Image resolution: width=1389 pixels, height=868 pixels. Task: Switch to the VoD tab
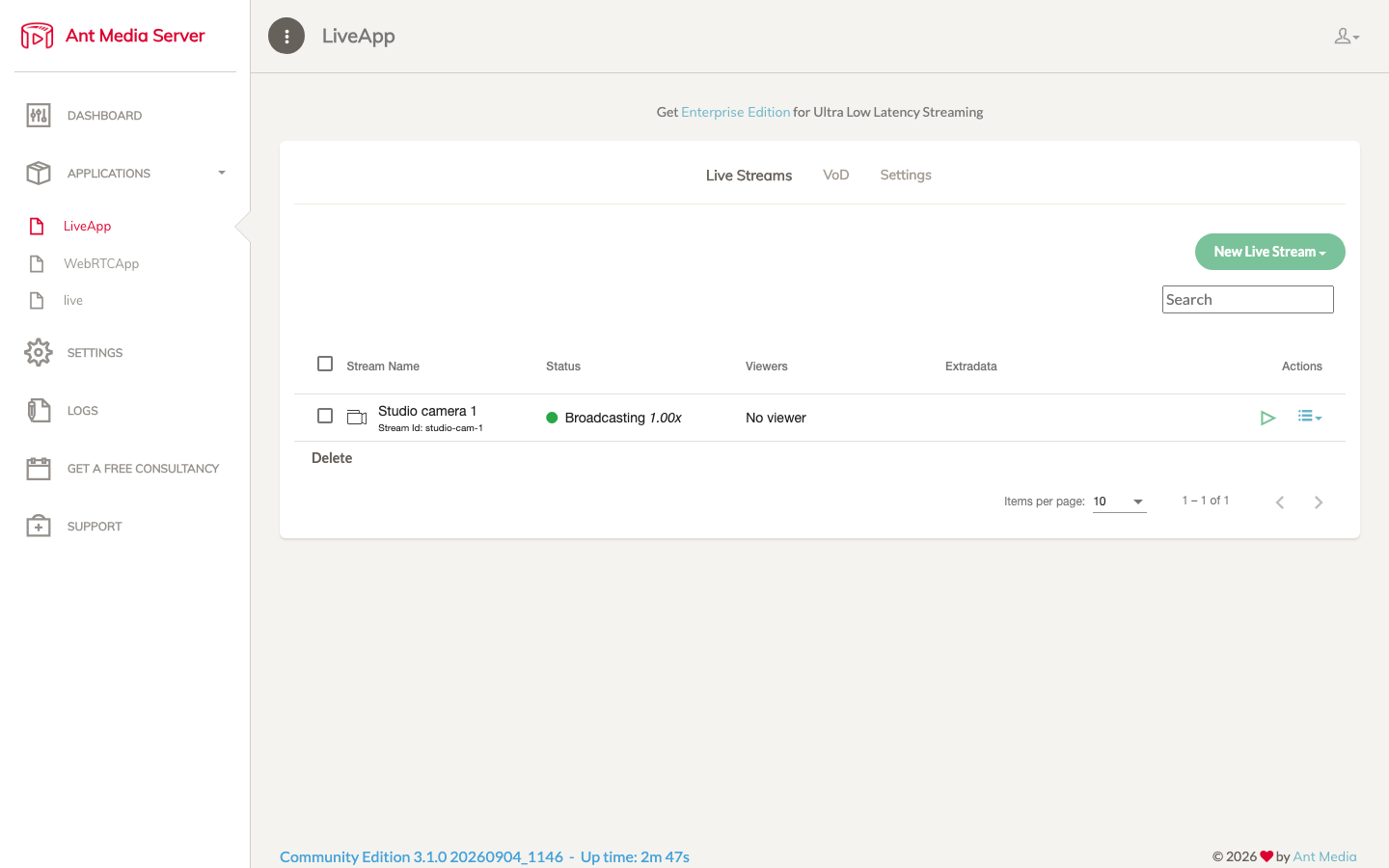point(836,176)
